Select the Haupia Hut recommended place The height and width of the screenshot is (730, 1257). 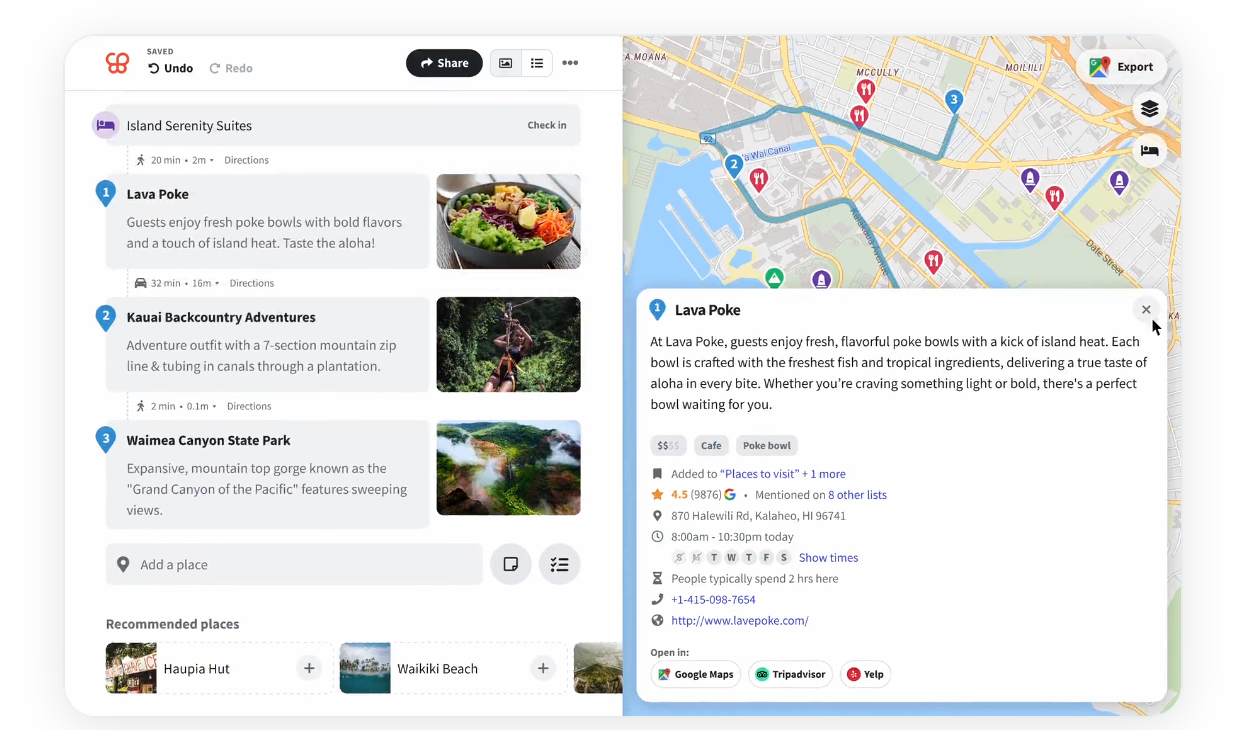click(219, 668)
